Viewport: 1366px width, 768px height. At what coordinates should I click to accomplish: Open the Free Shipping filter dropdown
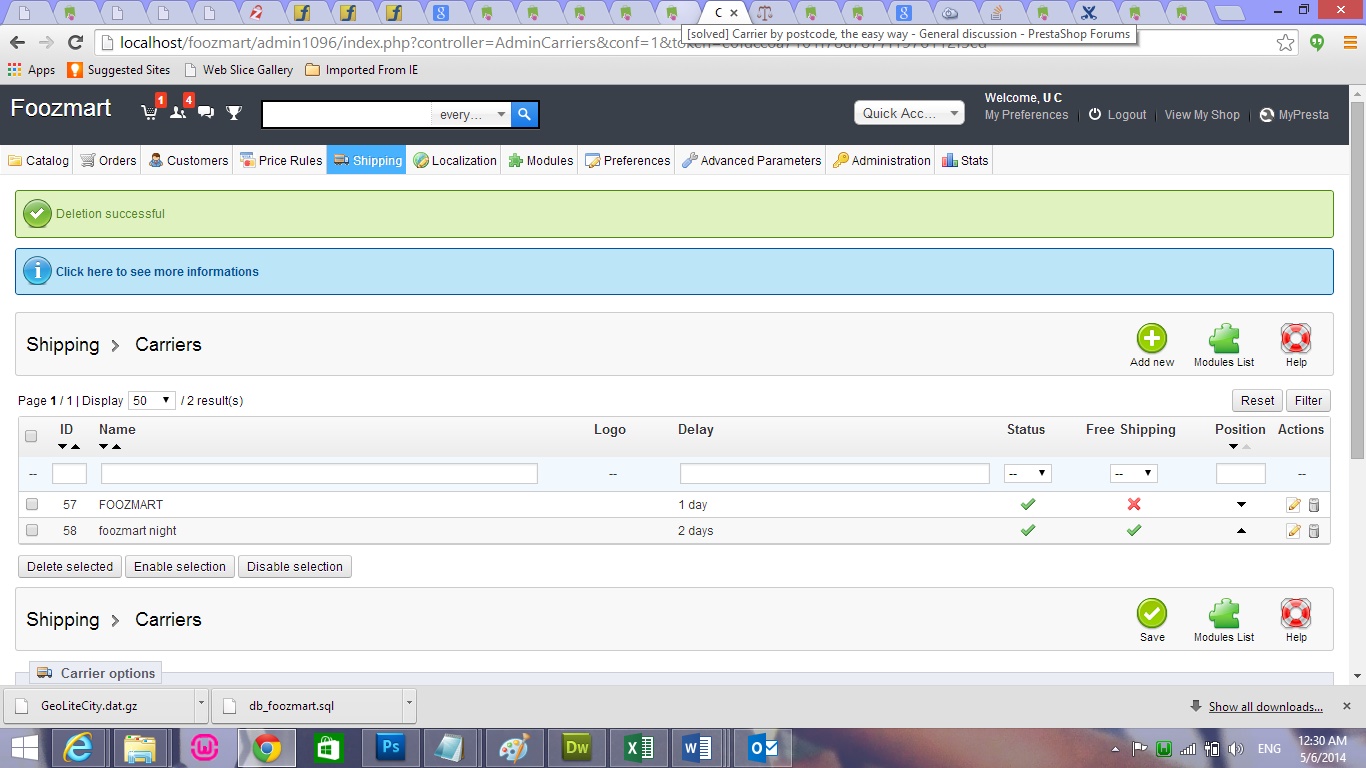1134,474
